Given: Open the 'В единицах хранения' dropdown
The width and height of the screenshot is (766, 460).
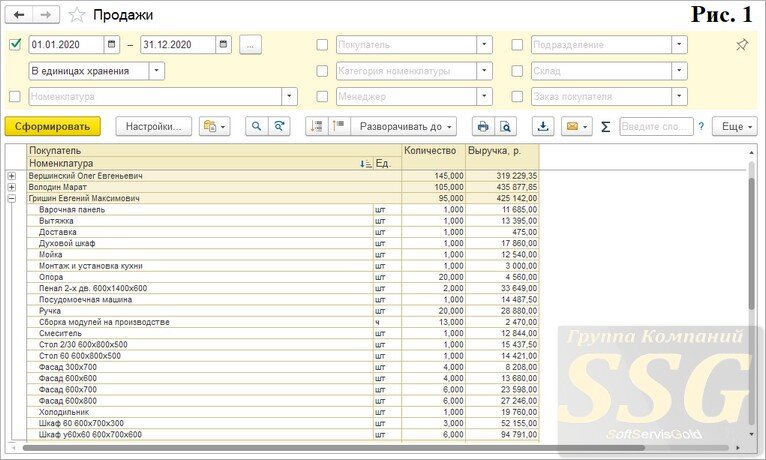Looking at the screenshot, I should [156, 71].
